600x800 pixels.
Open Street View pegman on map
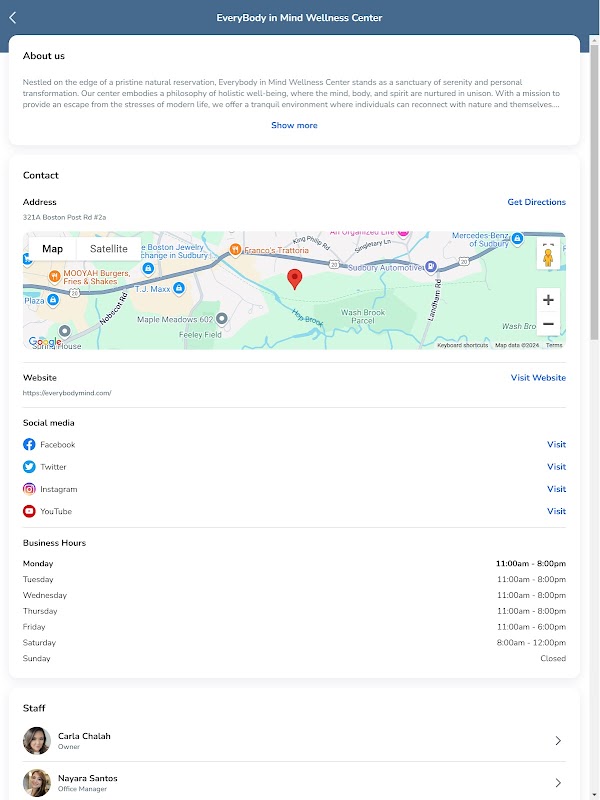tap(548, 256)
